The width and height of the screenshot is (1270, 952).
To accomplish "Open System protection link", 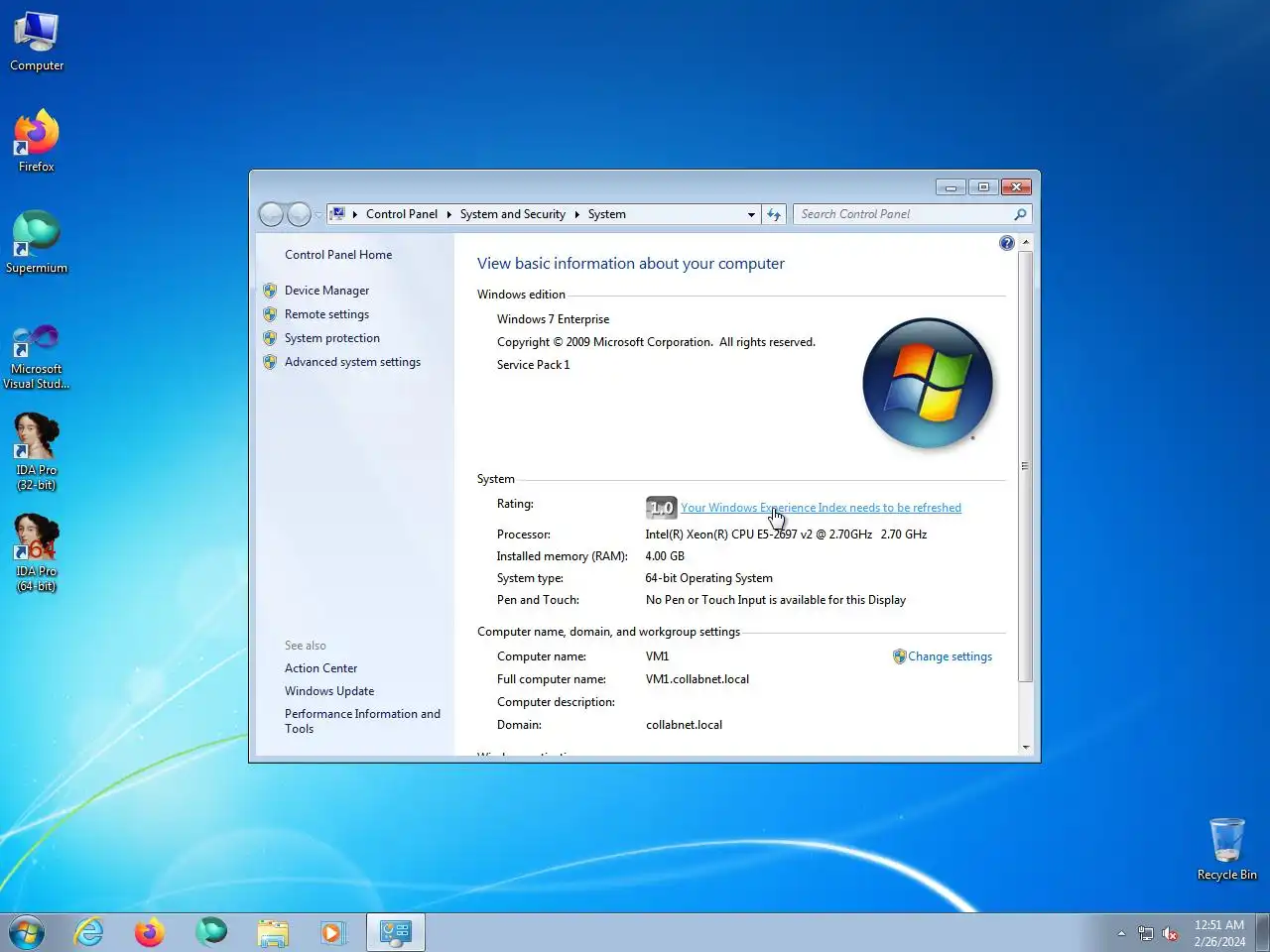I will 332,338.
